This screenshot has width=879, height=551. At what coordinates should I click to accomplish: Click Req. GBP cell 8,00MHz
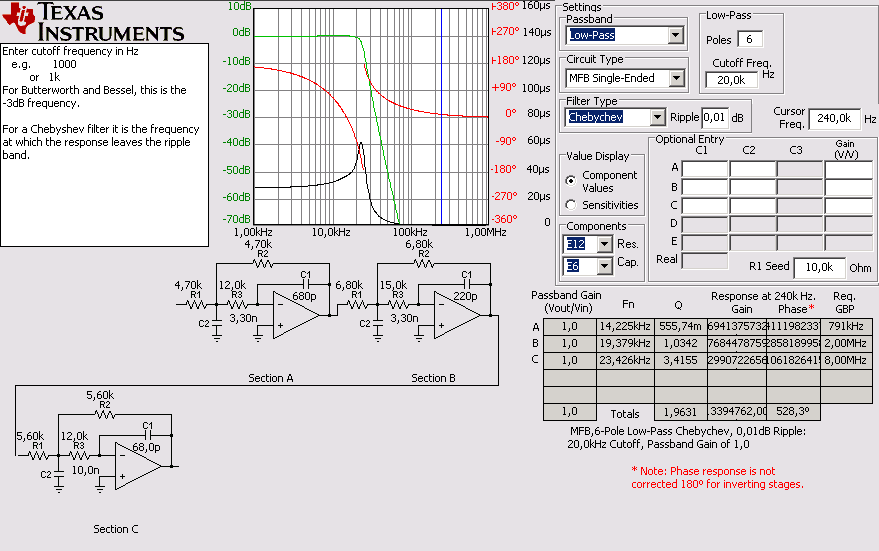[846, 360]
